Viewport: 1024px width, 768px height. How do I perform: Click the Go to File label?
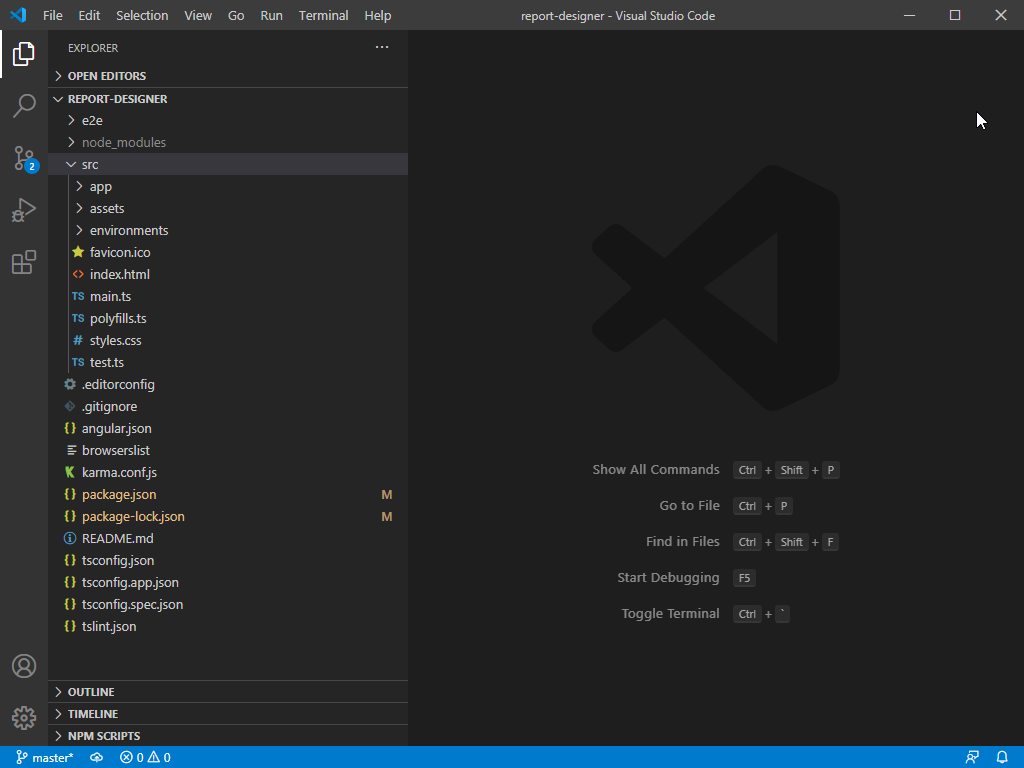click(x=689, y=505)
